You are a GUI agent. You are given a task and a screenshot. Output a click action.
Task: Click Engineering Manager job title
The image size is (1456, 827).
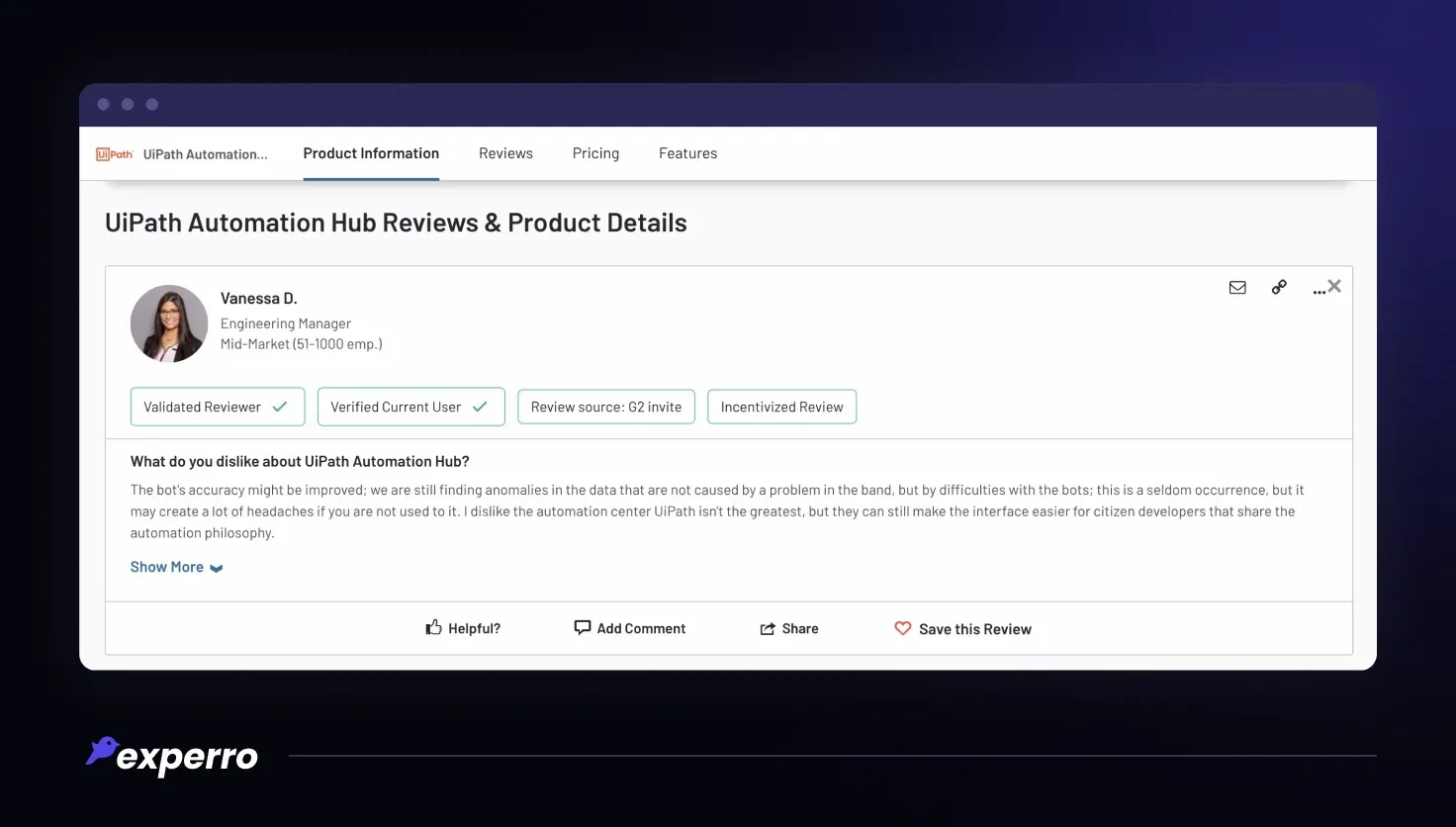pyautogui.click(x=286, y=323)
